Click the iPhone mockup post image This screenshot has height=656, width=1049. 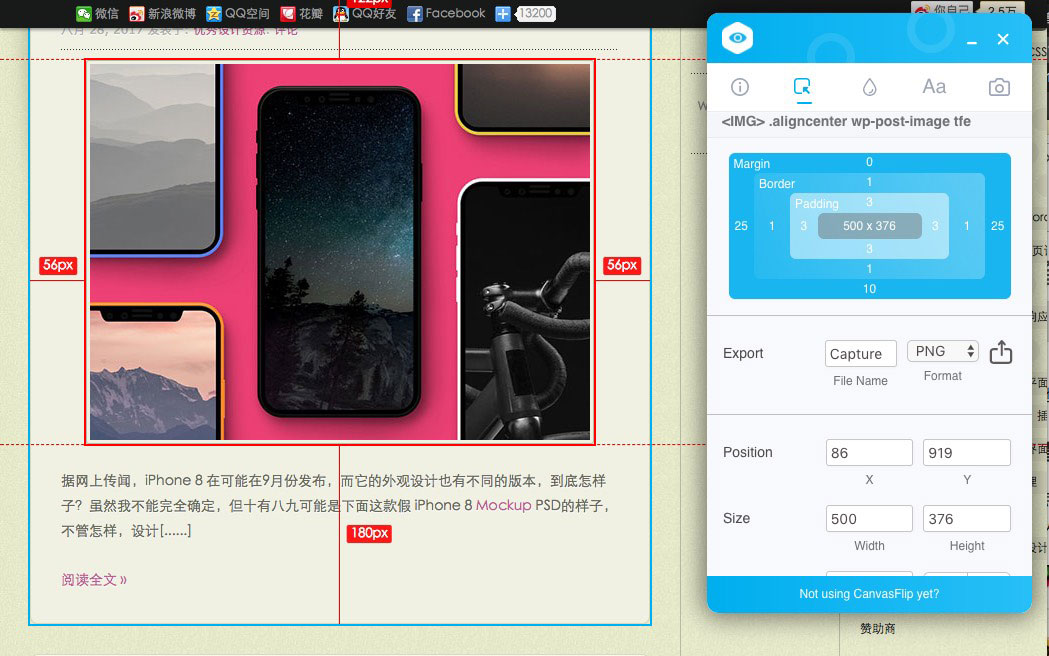[340, 252]
